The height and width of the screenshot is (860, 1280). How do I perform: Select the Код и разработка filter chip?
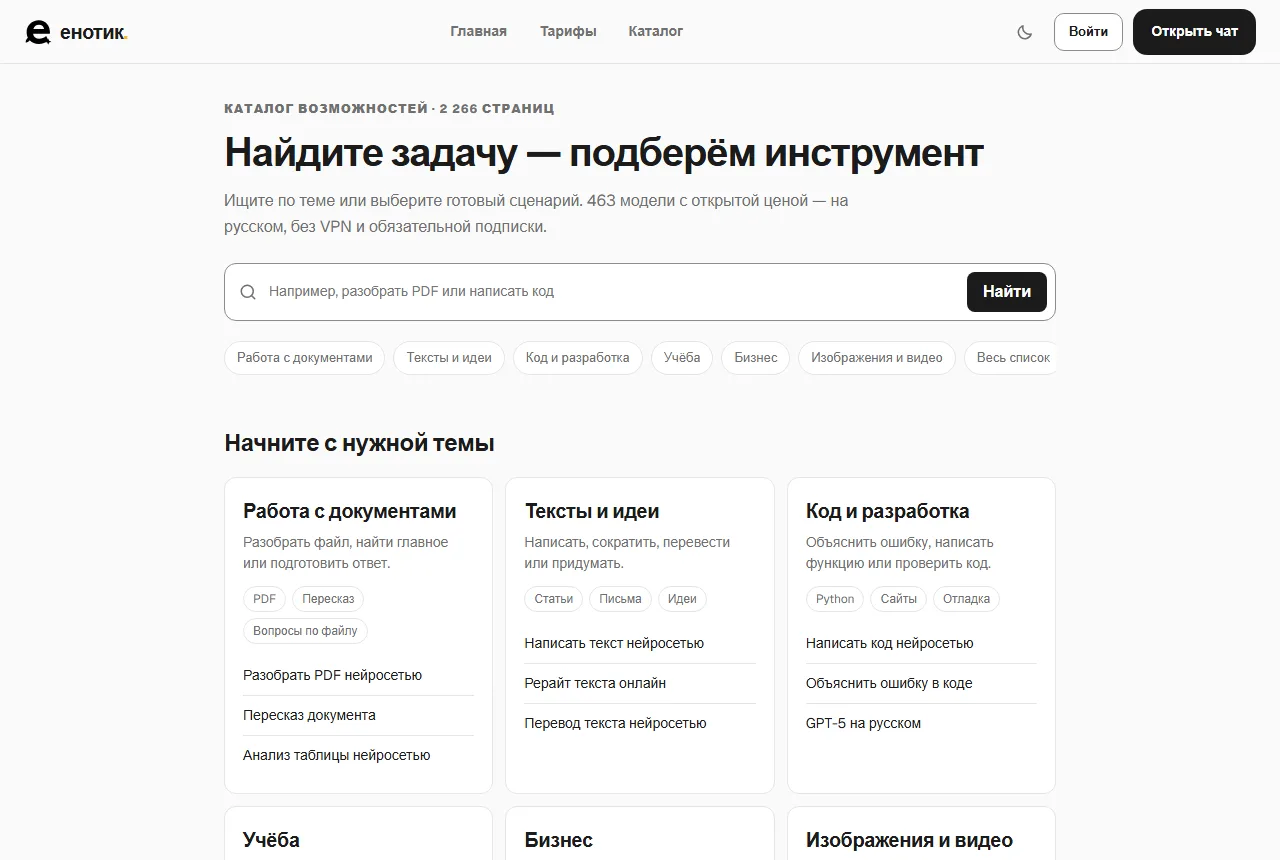[x=577, y=358]
